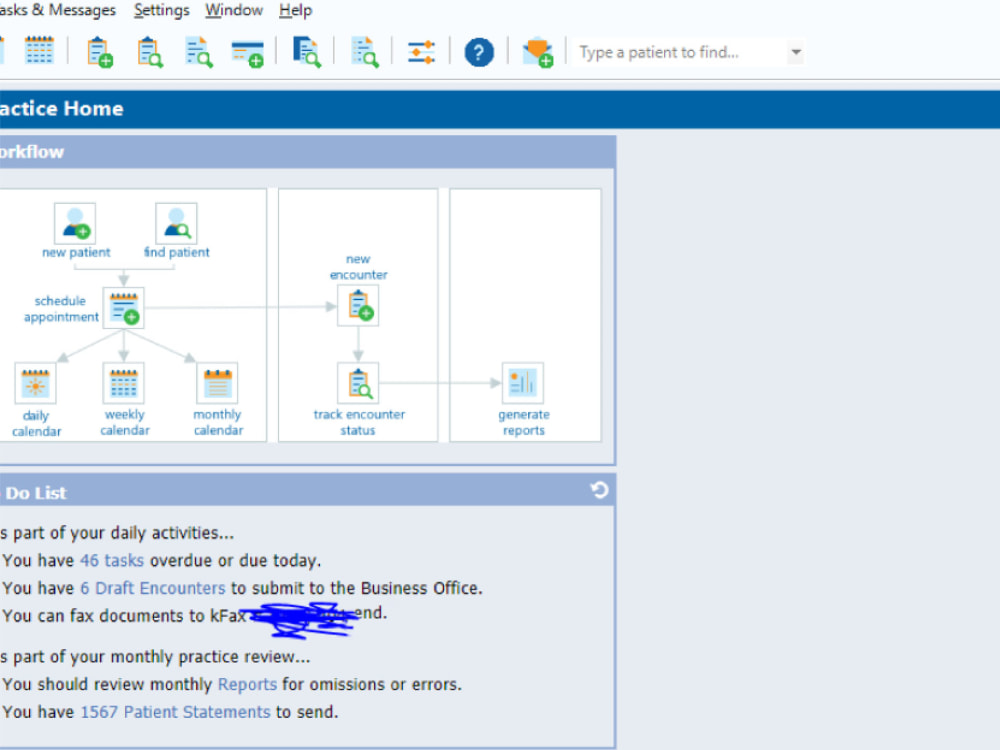Open the monthly calendar workflow icon
Screen dimensions: 1000x750
[x=217, y=383]
